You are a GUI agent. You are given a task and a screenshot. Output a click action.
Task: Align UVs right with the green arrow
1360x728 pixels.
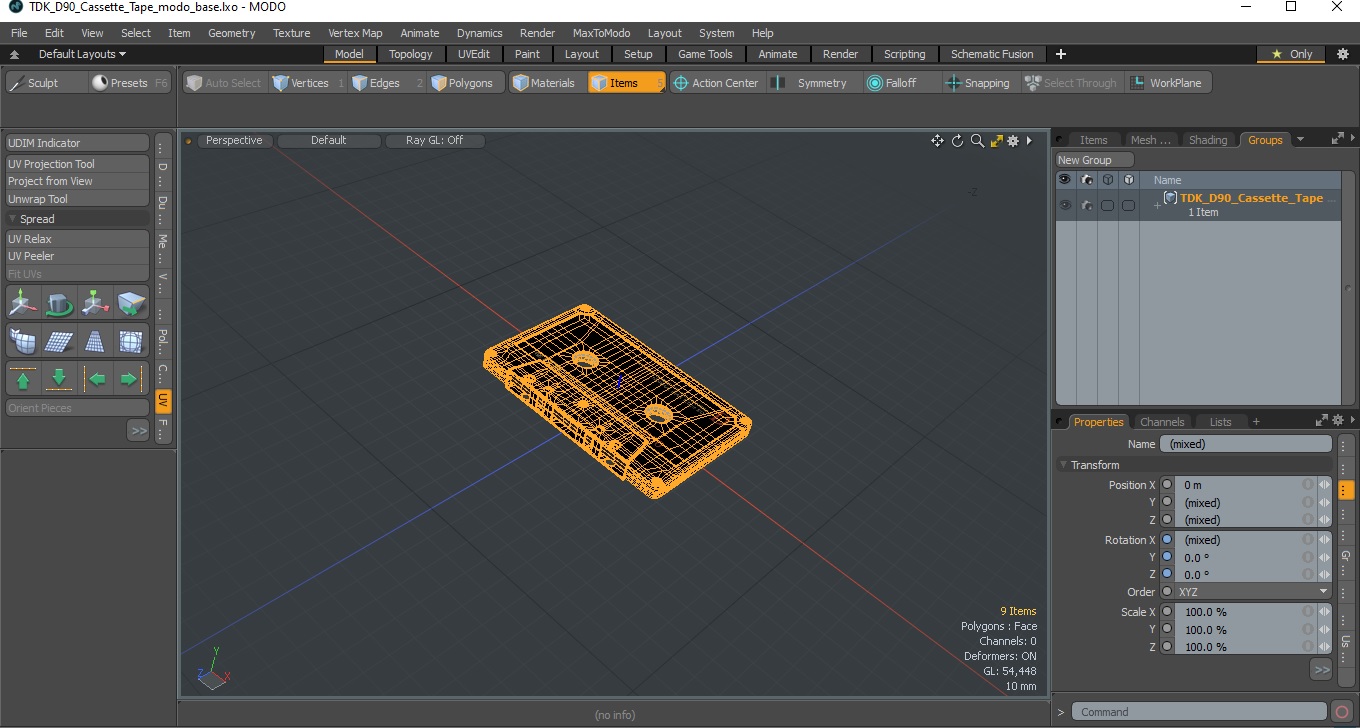[131, 379]
